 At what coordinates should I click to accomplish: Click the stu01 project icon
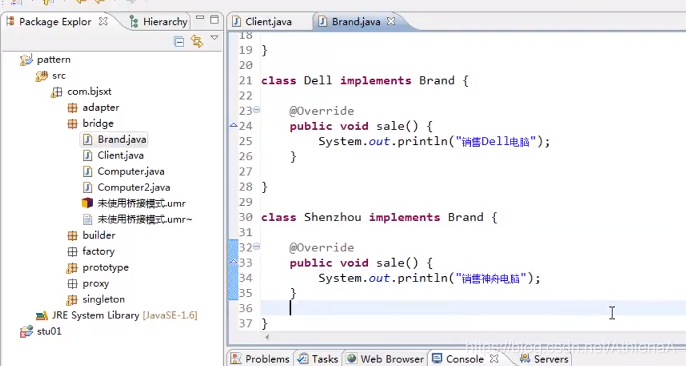click(x=26, y=331)
